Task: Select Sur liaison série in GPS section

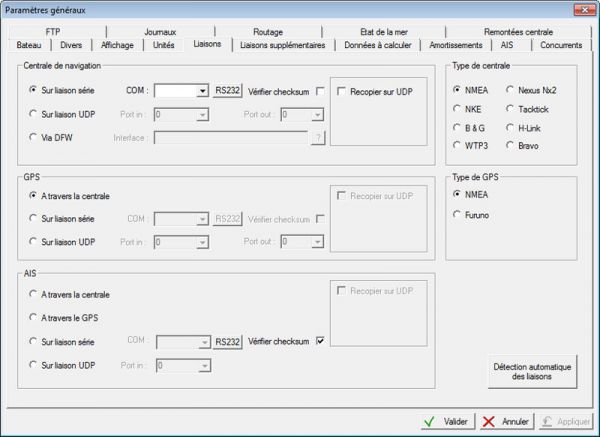Action: tap(34, 217)
